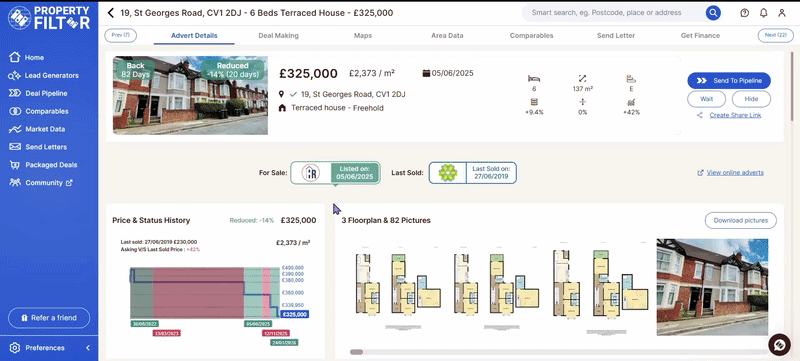
Task: Click the bedrooms bed icon
Action: pos(534,79)
